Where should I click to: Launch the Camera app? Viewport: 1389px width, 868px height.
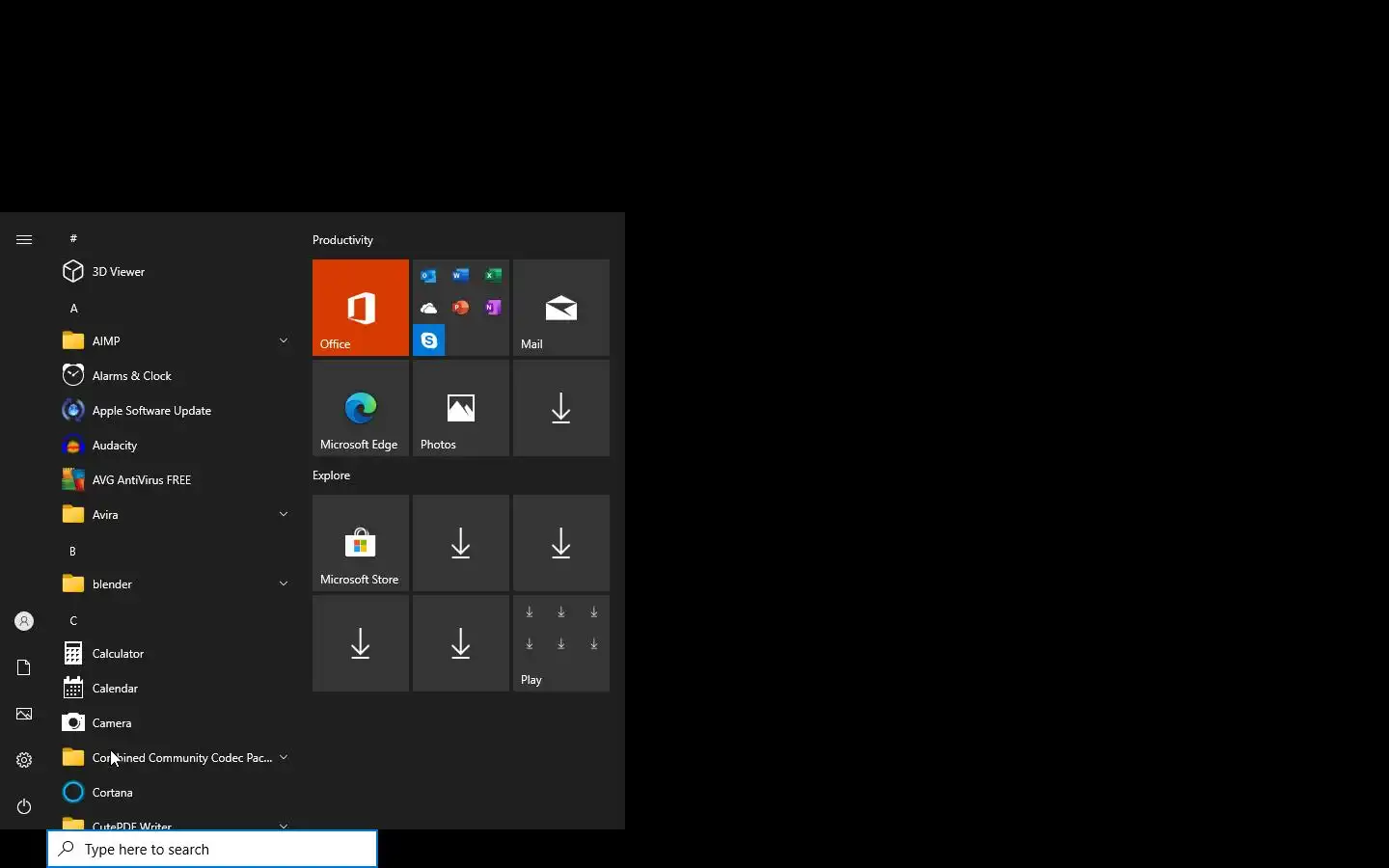pos(174,723)
